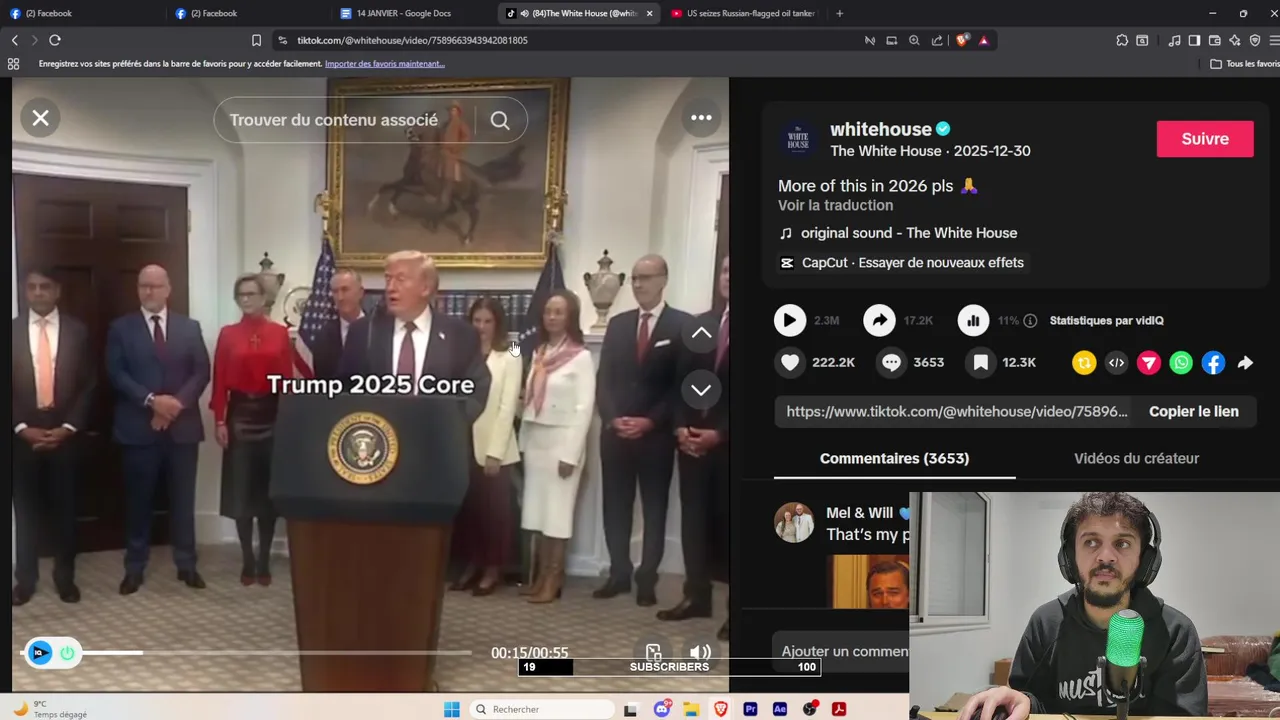1280x720 pixels.
Task: Open the 'Tous les favoris' folder
Action: [x=1244, y=64]
